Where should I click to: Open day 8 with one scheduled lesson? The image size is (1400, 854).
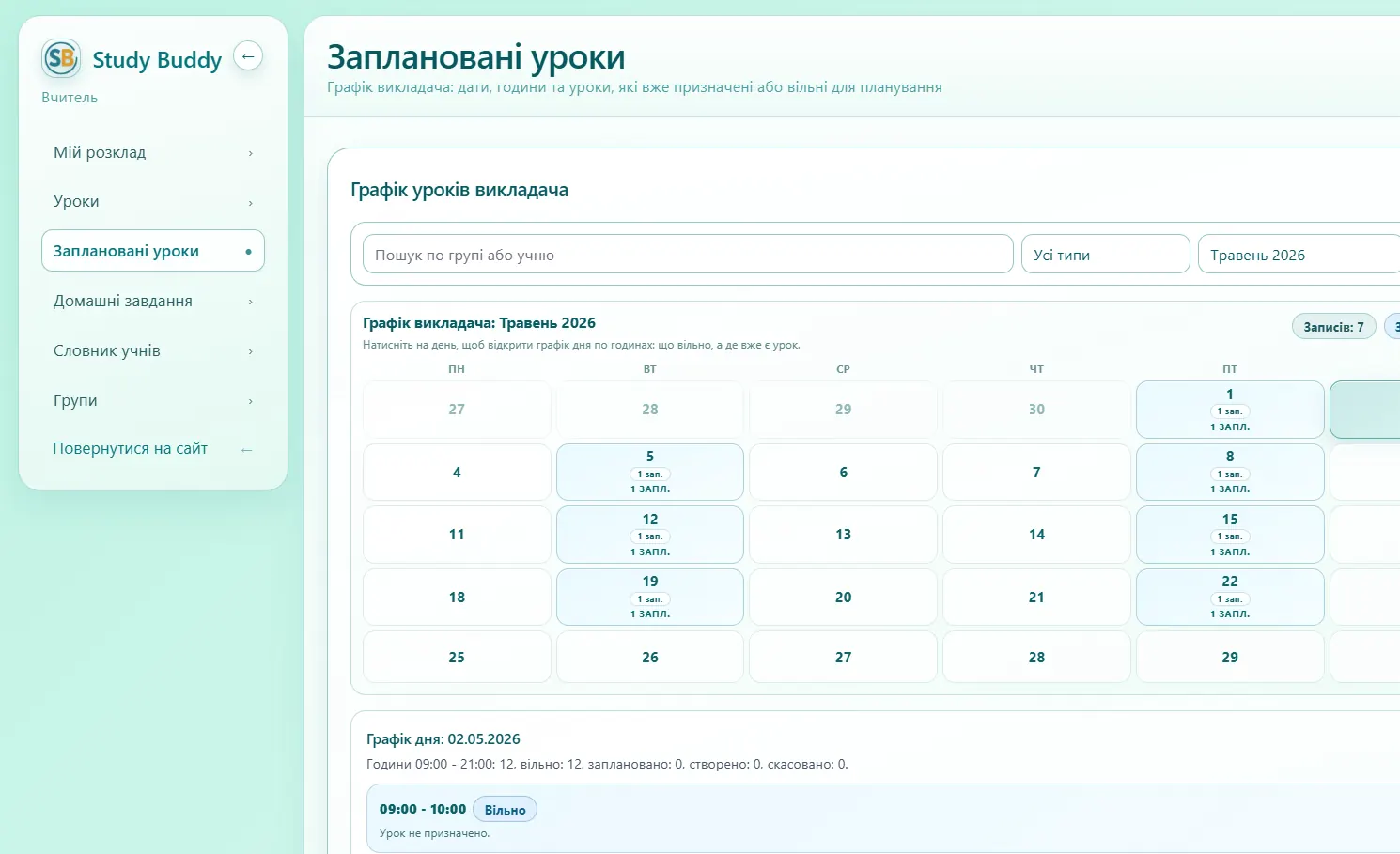(x=1230, y=472)
